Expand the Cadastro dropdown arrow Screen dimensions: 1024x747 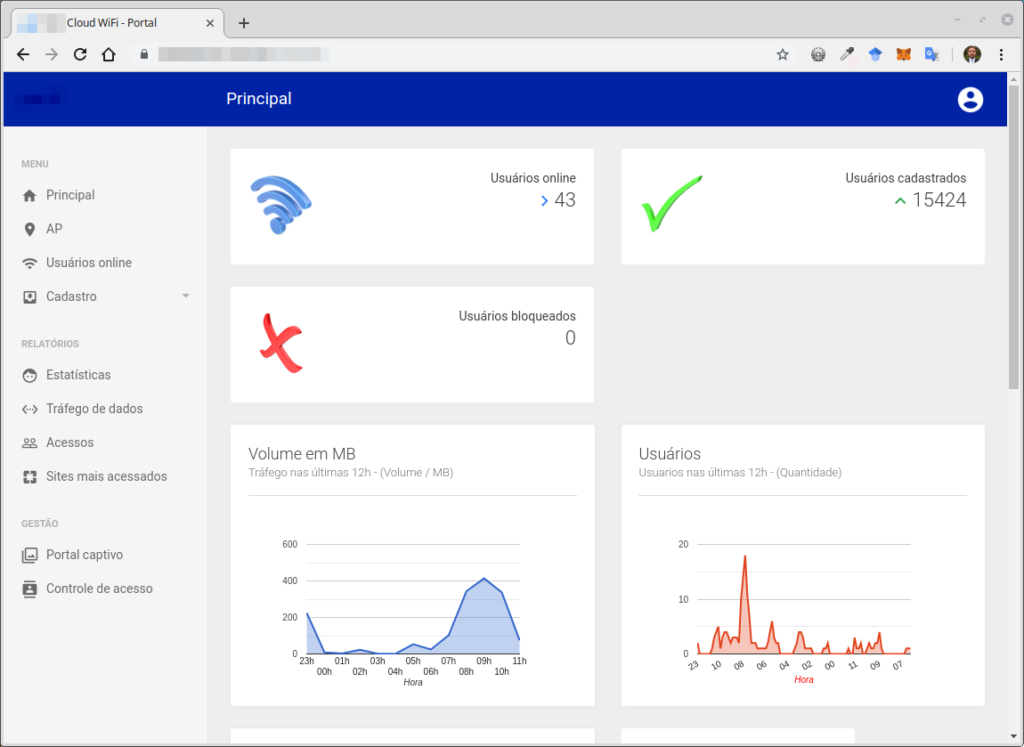coord(185,297)
